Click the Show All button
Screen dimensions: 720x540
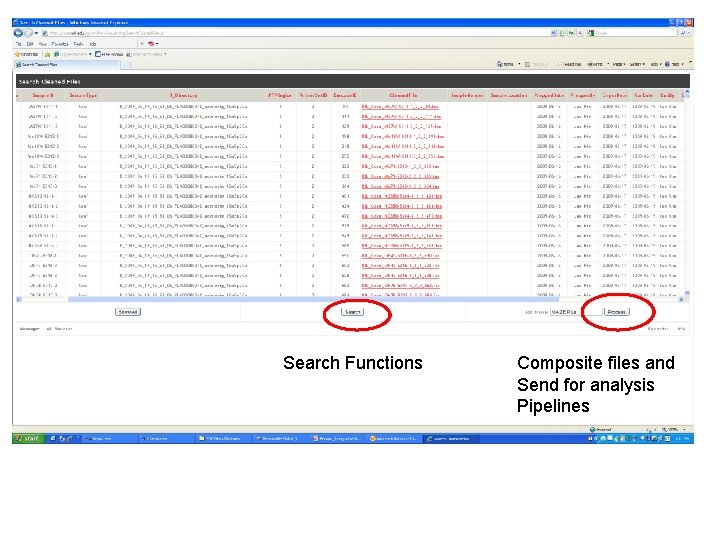coord(128,312)
